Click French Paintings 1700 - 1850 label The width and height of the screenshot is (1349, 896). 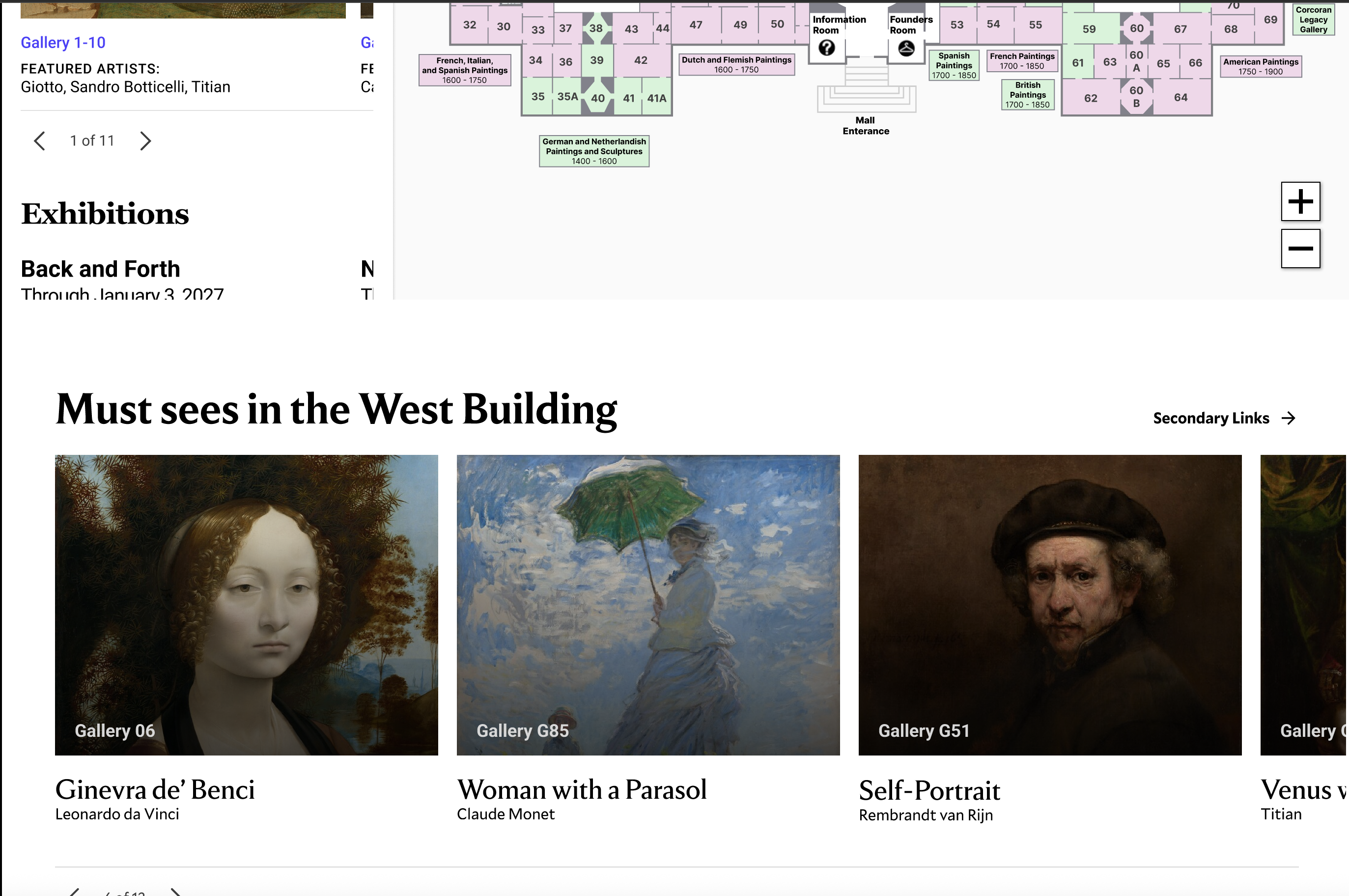click(1022, 60)
